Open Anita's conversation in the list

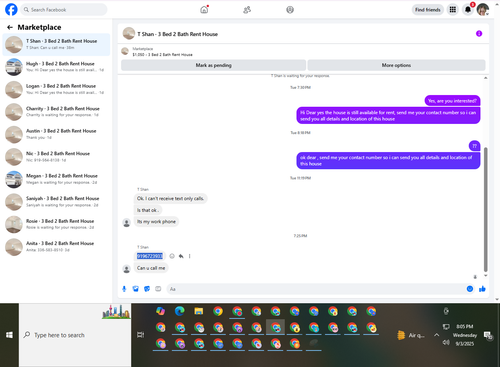click(x=56, y=247)
